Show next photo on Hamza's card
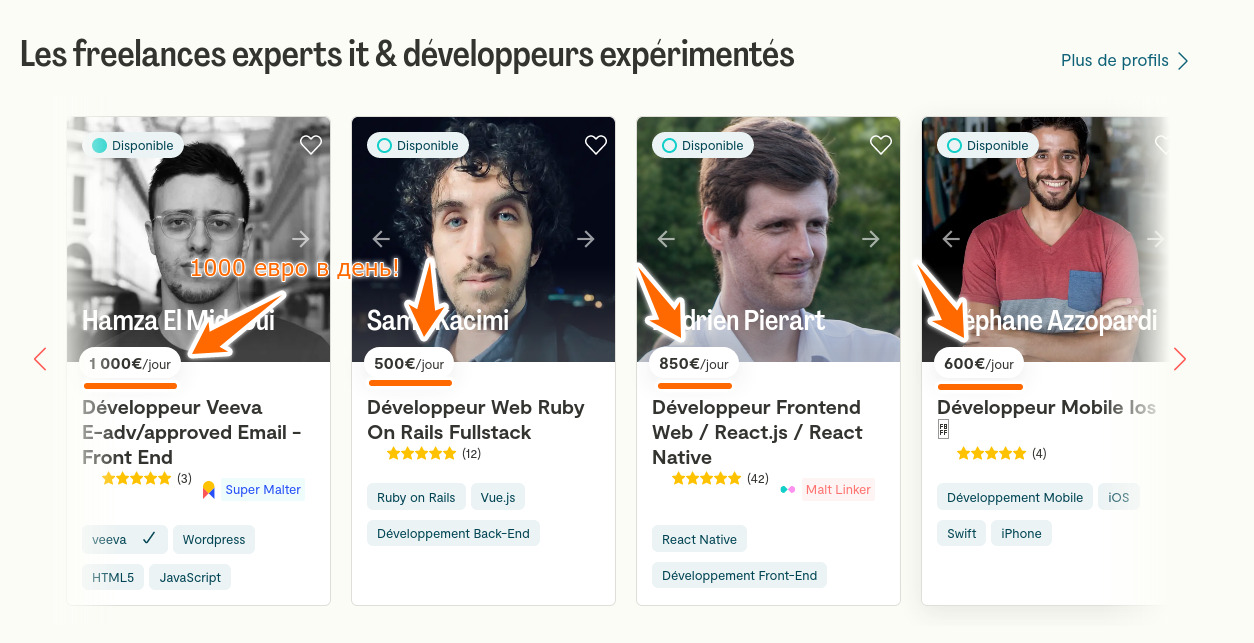The width and height of the screenshot is (1254, 643). 301,239
